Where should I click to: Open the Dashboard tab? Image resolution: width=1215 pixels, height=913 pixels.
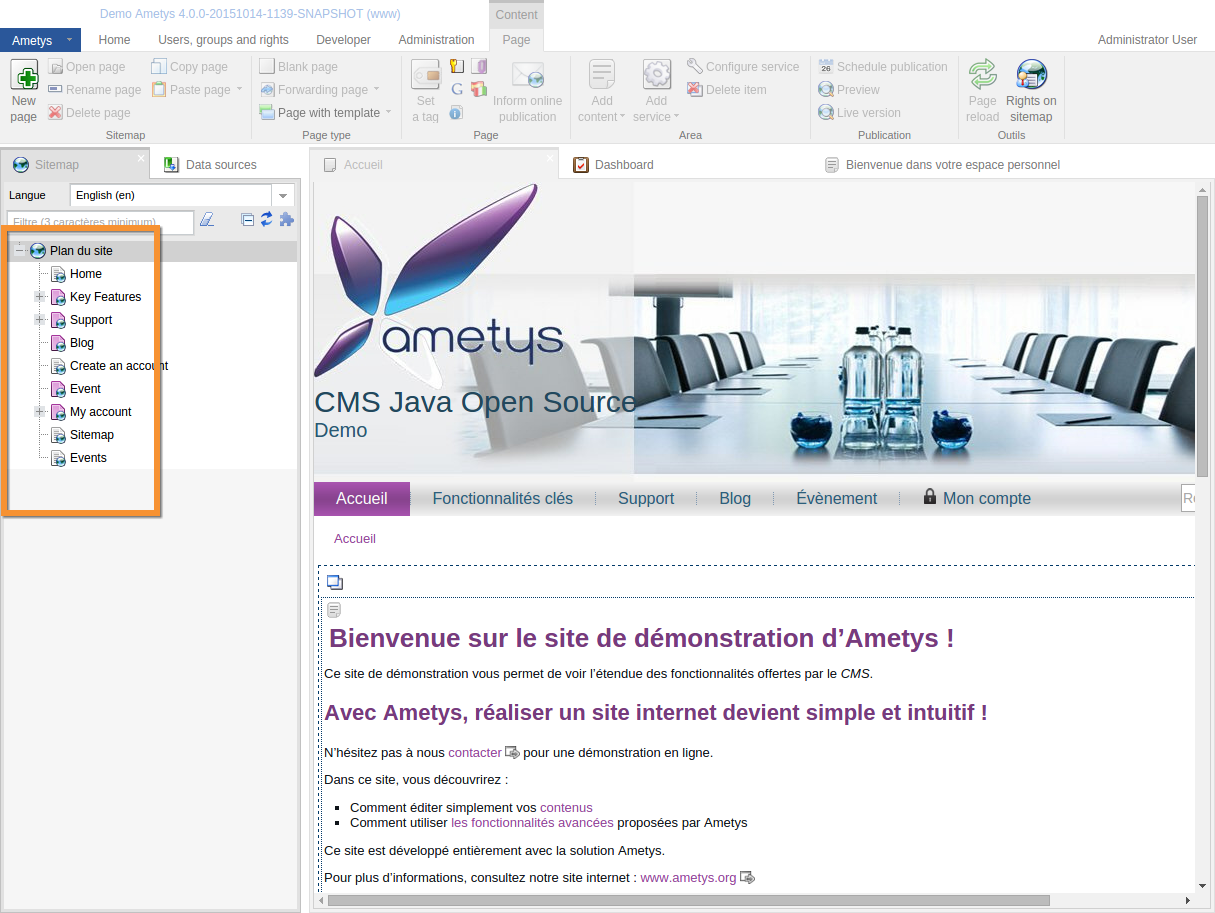click(614, 165)
